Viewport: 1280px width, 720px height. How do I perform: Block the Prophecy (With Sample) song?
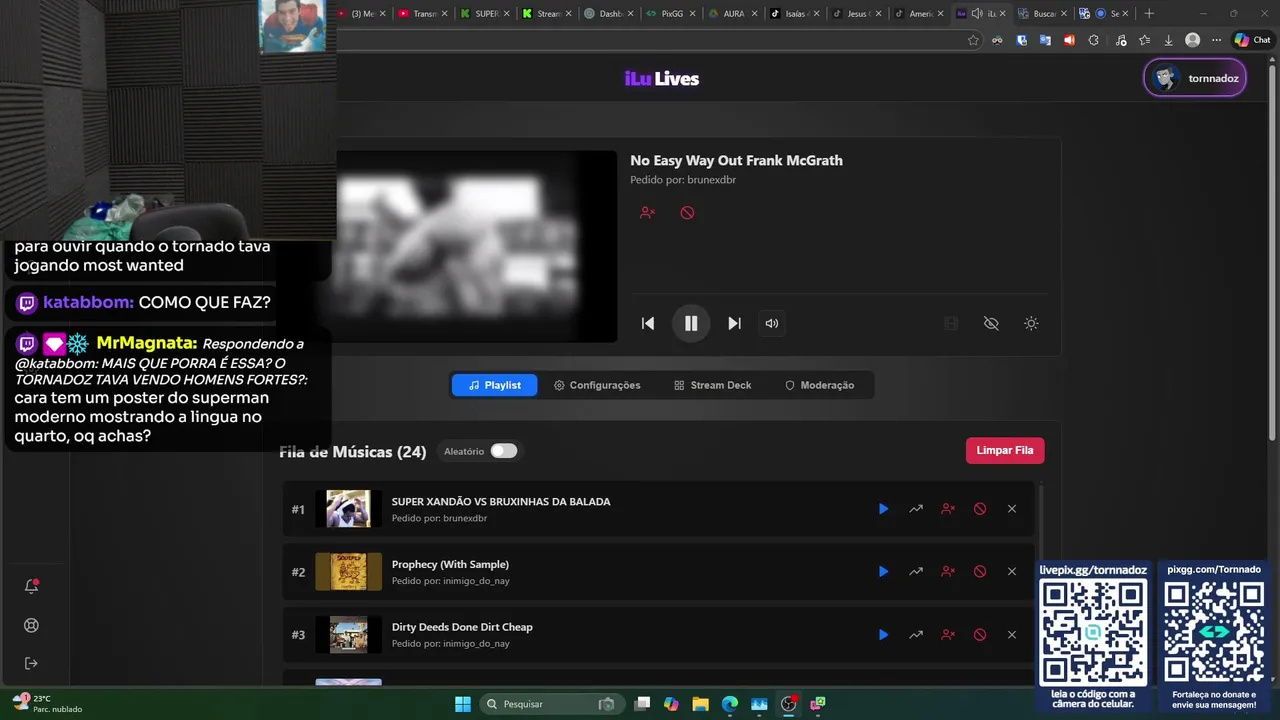(980, 572)
